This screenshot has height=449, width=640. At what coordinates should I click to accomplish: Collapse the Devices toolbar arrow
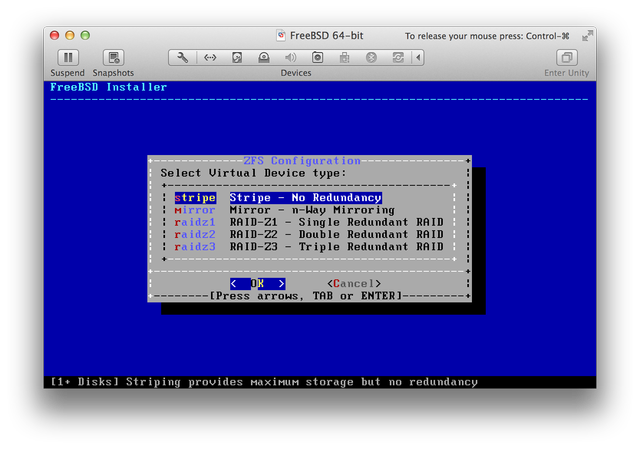[418, 58]
